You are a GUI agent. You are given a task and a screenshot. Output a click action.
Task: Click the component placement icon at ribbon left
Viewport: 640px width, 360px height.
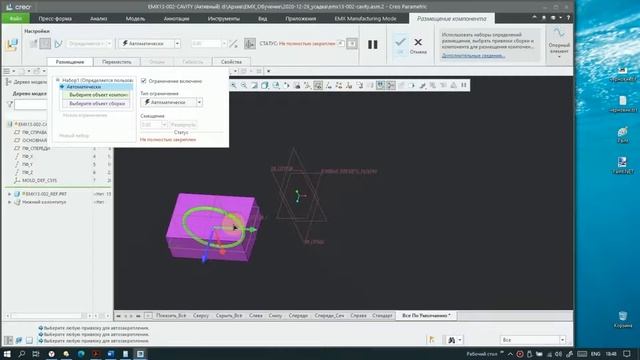pyautogui.click(x=12, y=44)
